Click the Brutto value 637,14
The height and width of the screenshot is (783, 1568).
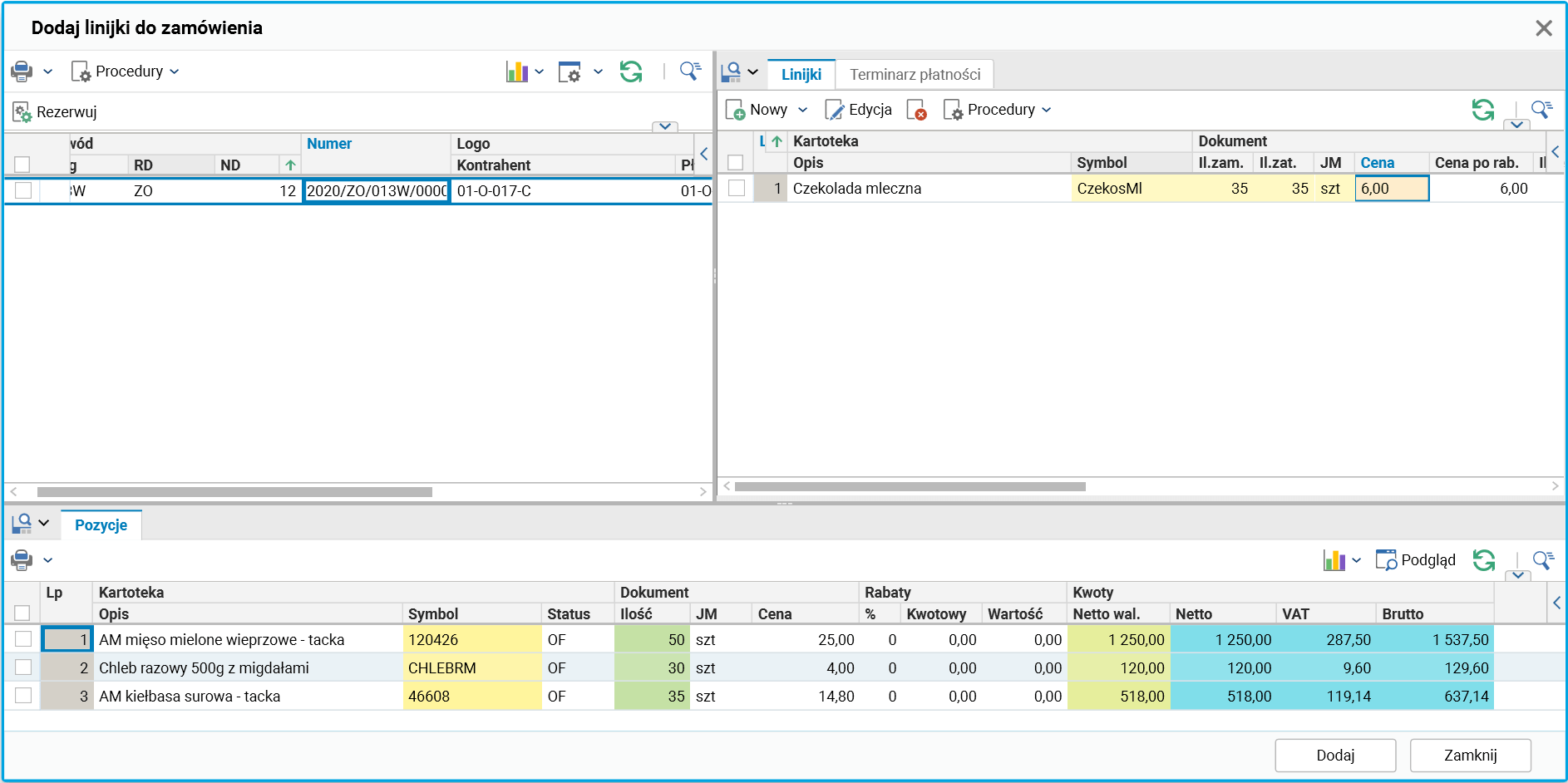[1435, 697]
